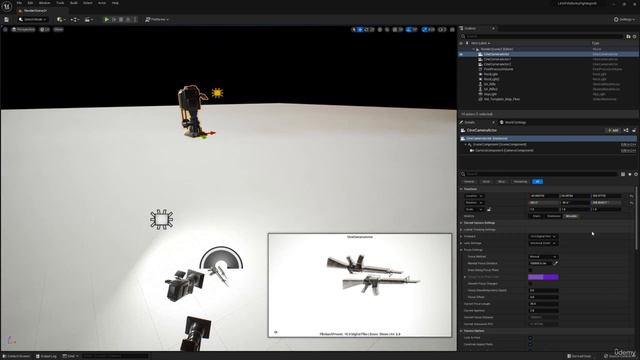Toggle Draw Debug Focus Plane checkbox
This screenshot has height=360, width=640.
(530, 270)
